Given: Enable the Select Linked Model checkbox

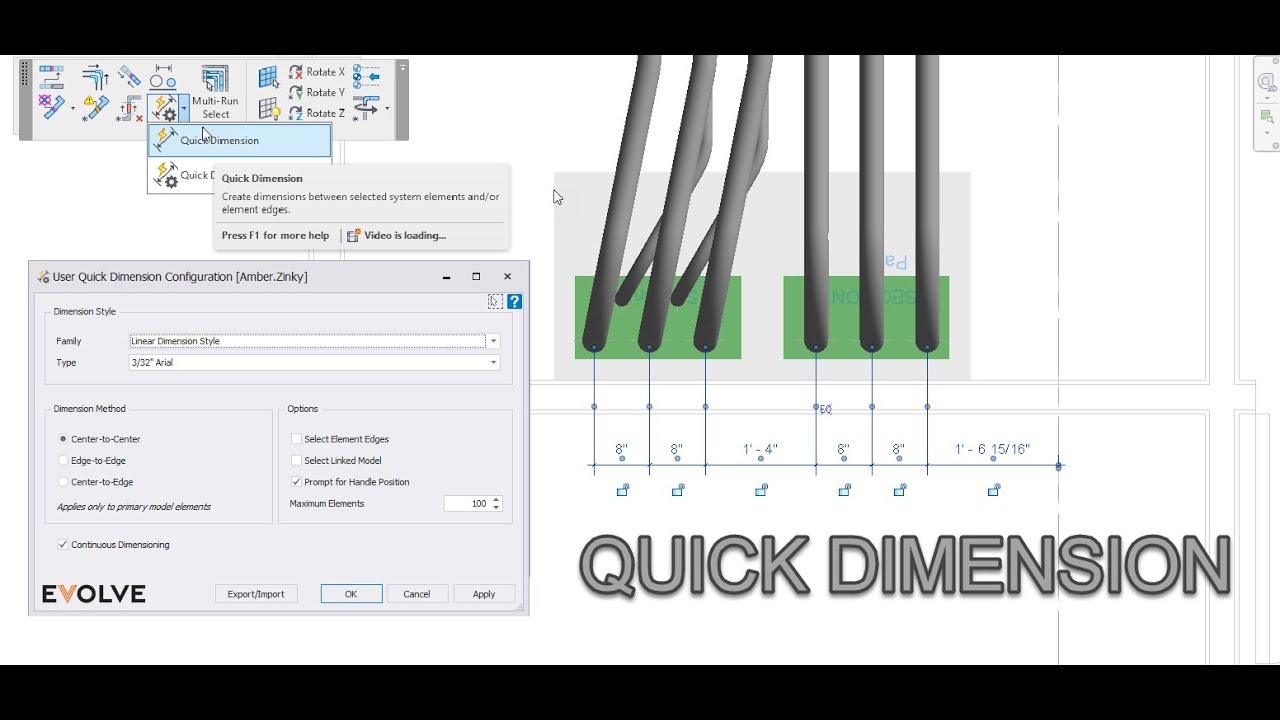Looking at the screenshot, I should coord(296,460).
